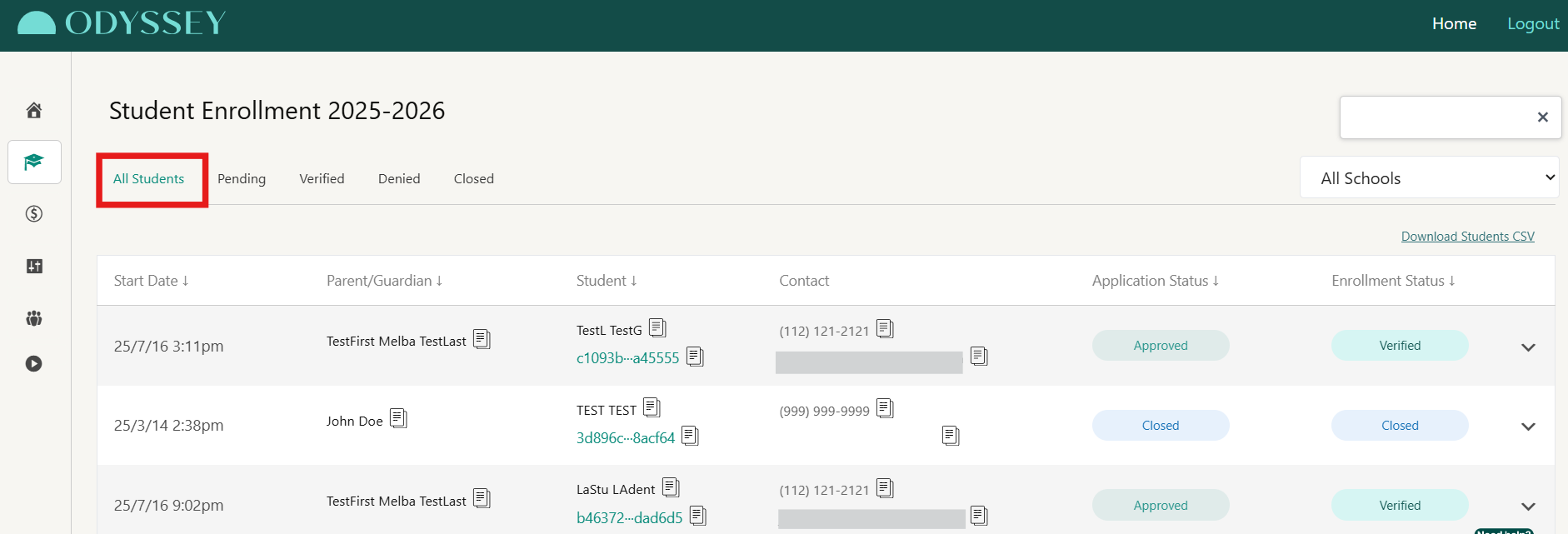This screenshot has width=1568, height=534.
Task: Expand the John Doe enrollment row
Action: pyautogui.click(x=1528, y=427)
